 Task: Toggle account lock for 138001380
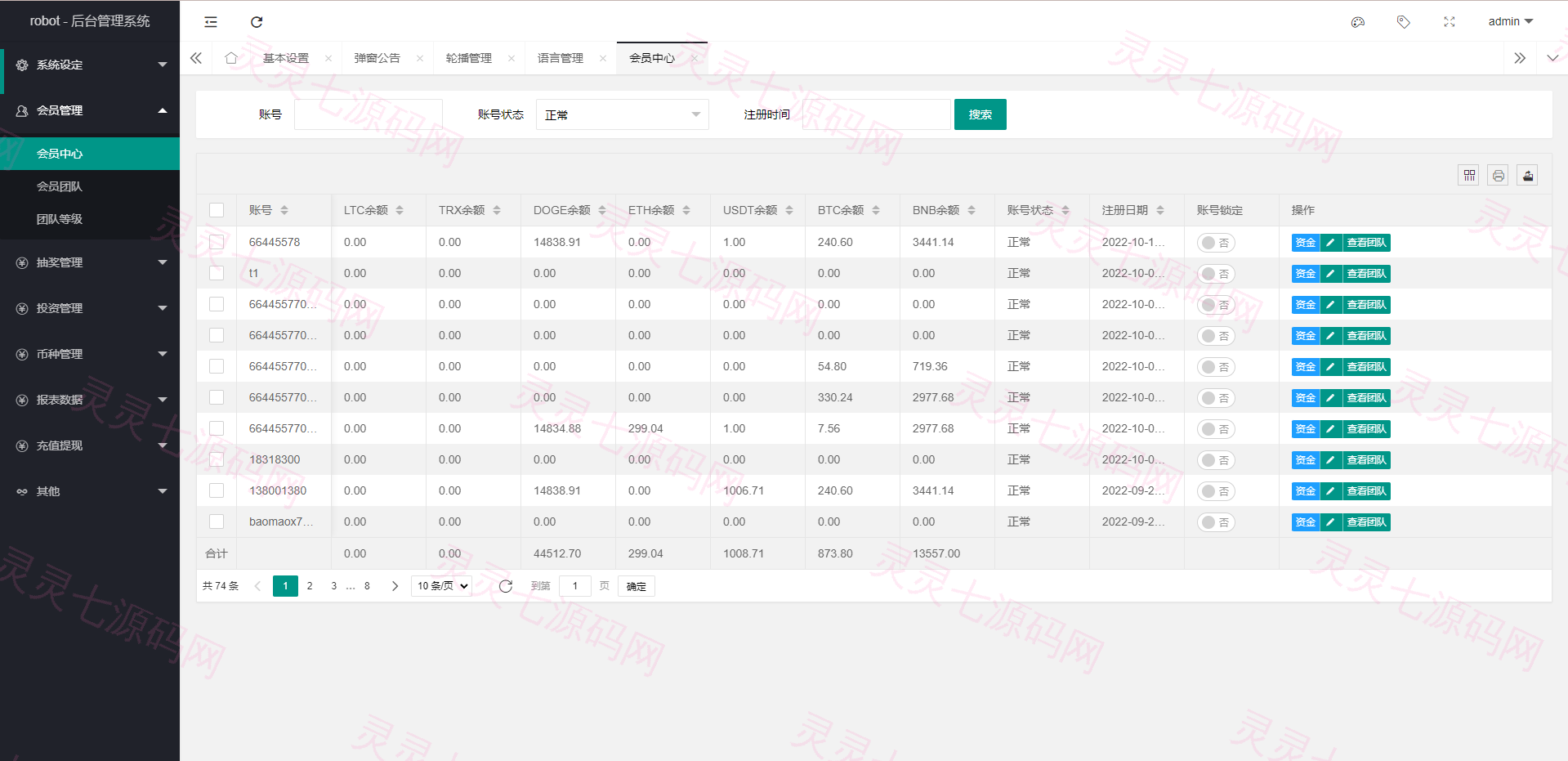1216,491
